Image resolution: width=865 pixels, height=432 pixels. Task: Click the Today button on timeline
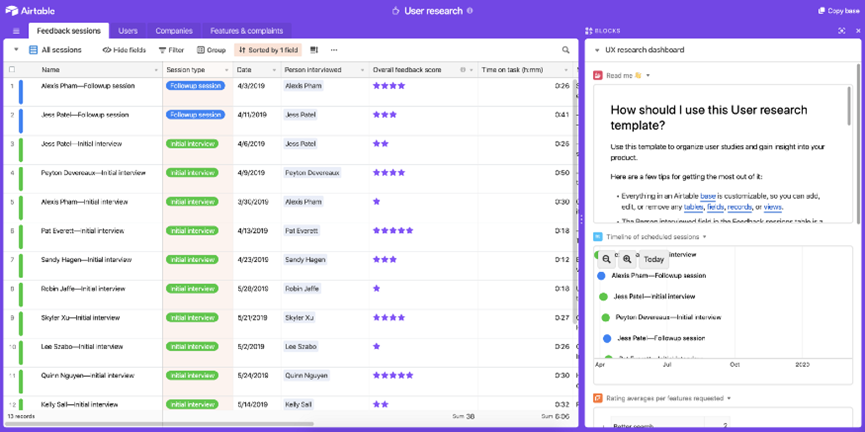[x=654, y=259]
